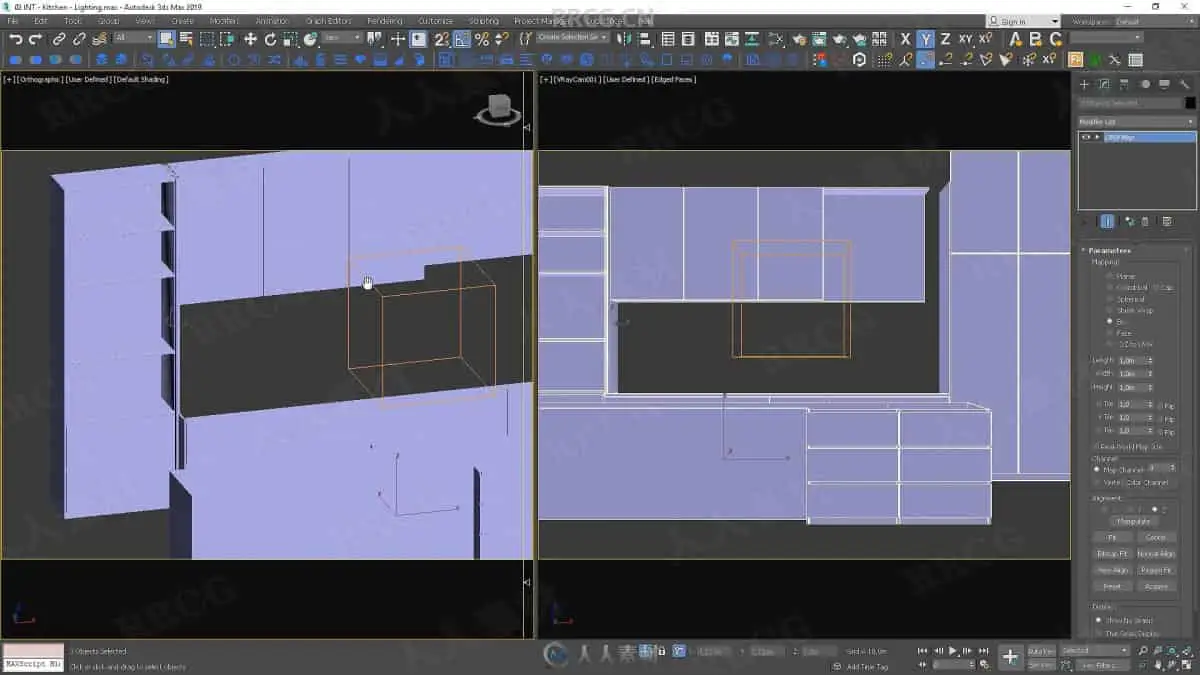Click the Fit alignment button
The image size is (1200, 675).
click(x=1112, y=537)
